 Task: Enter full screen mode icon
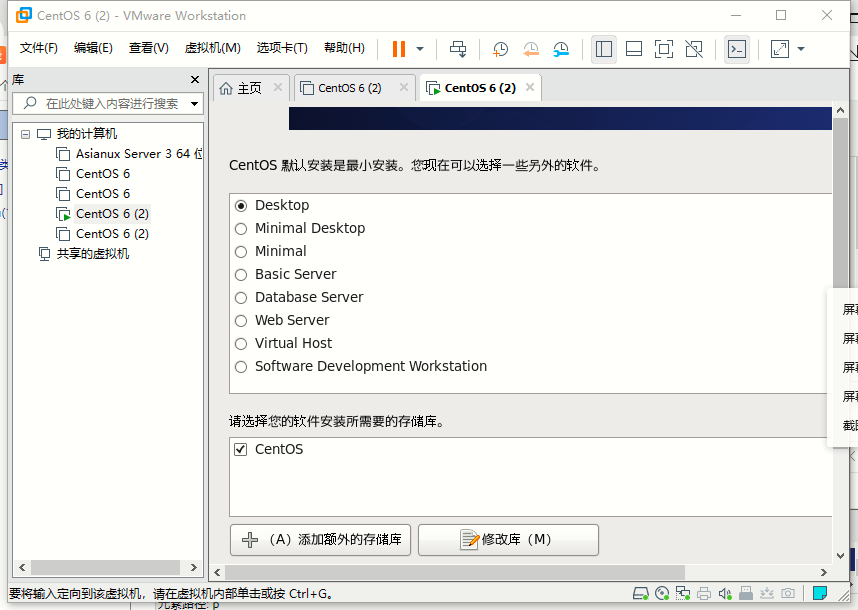(664, 49)
